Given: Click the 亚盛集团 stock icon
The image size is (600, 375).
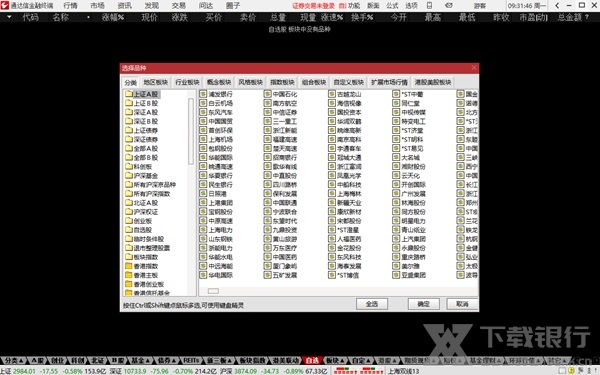Looking at the screenshot, I should tap(396, 275).
